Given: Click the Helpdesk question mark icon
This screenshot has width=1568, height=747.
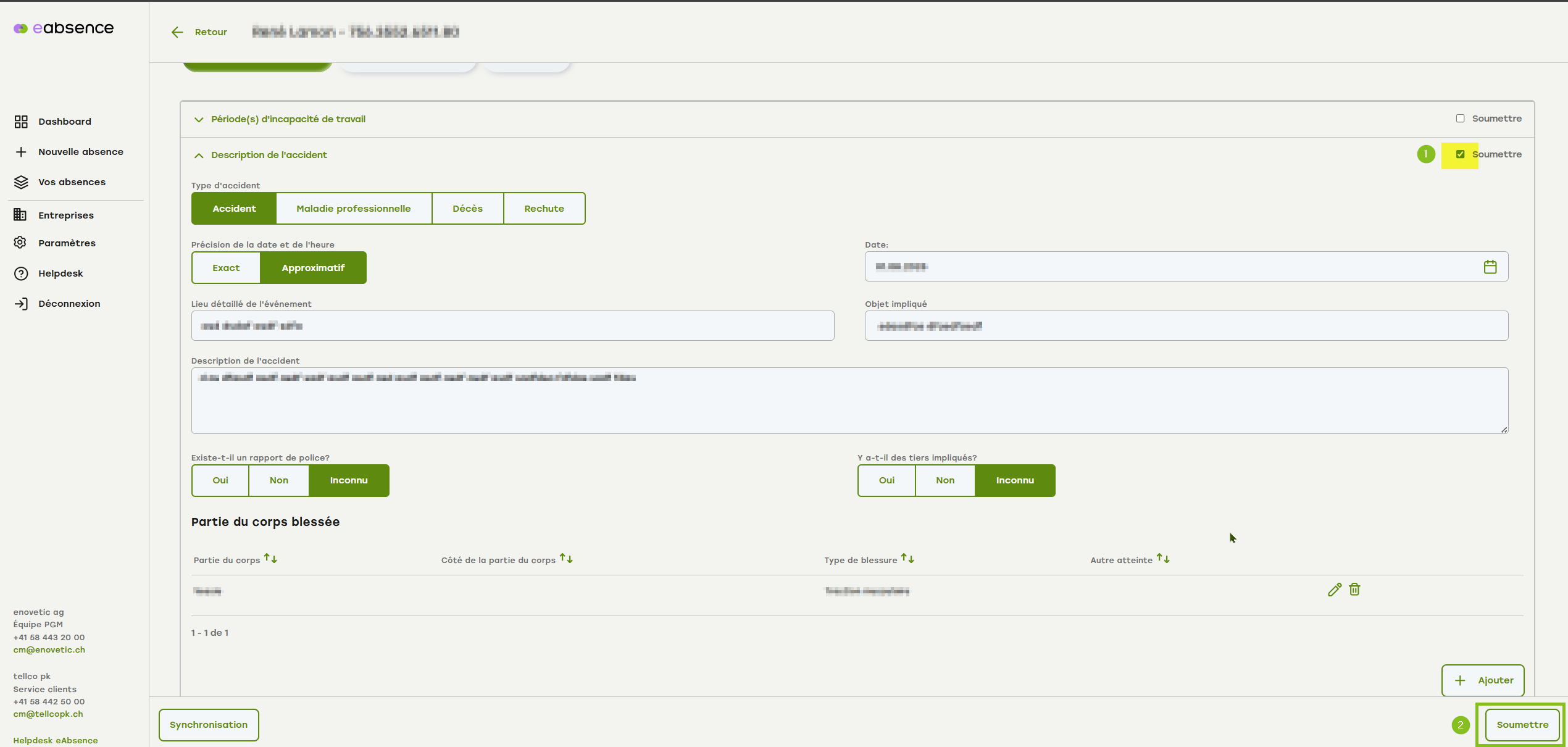Looking at the screenshot, I should point(21,273).
